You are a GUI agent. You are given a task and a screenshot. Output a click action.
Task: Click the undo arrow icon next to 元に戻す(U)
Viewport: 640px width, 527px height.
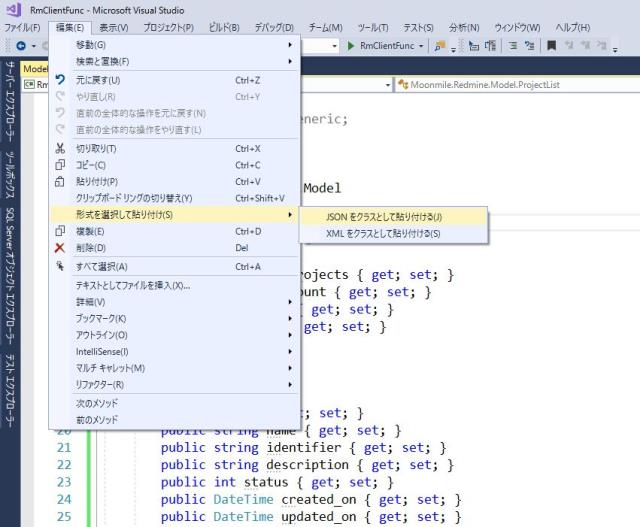60,80
